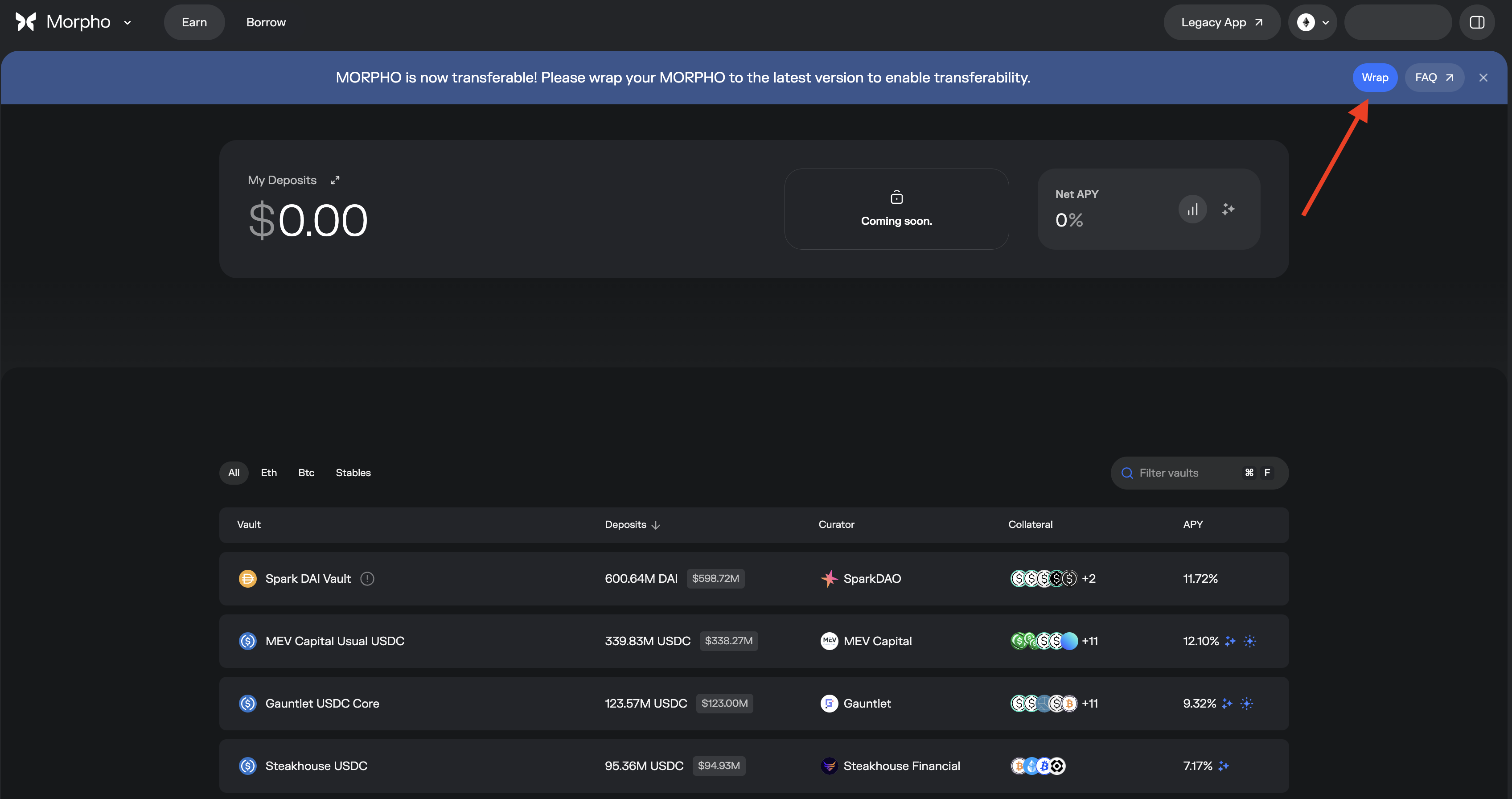Screen dimensions: 1512x799
Task: Expand the My Deposits arrow icon
Action: [335, 180]
